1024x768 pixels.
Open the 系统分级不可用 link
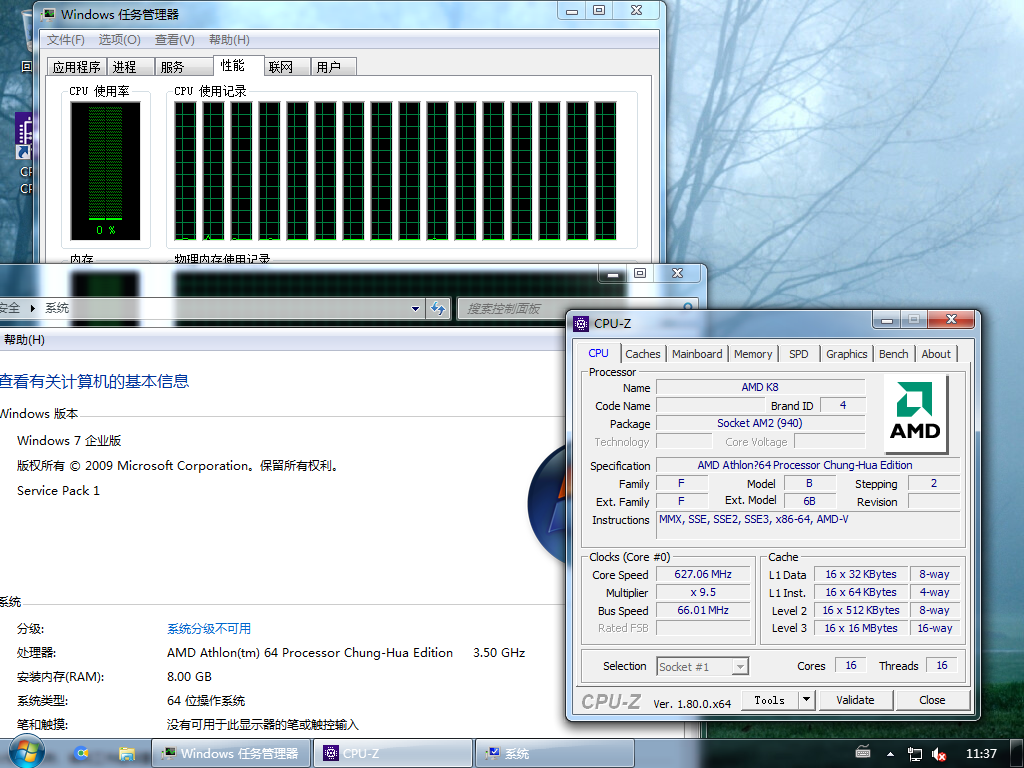point(209,628)
